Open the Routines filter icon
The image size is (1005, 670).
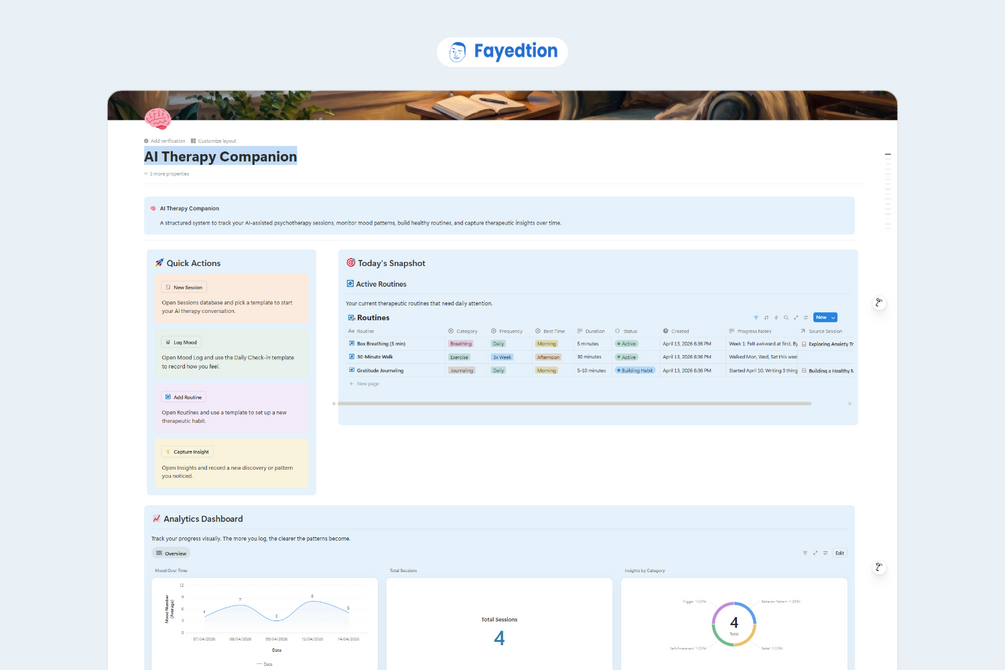click(x=756, y=317)
